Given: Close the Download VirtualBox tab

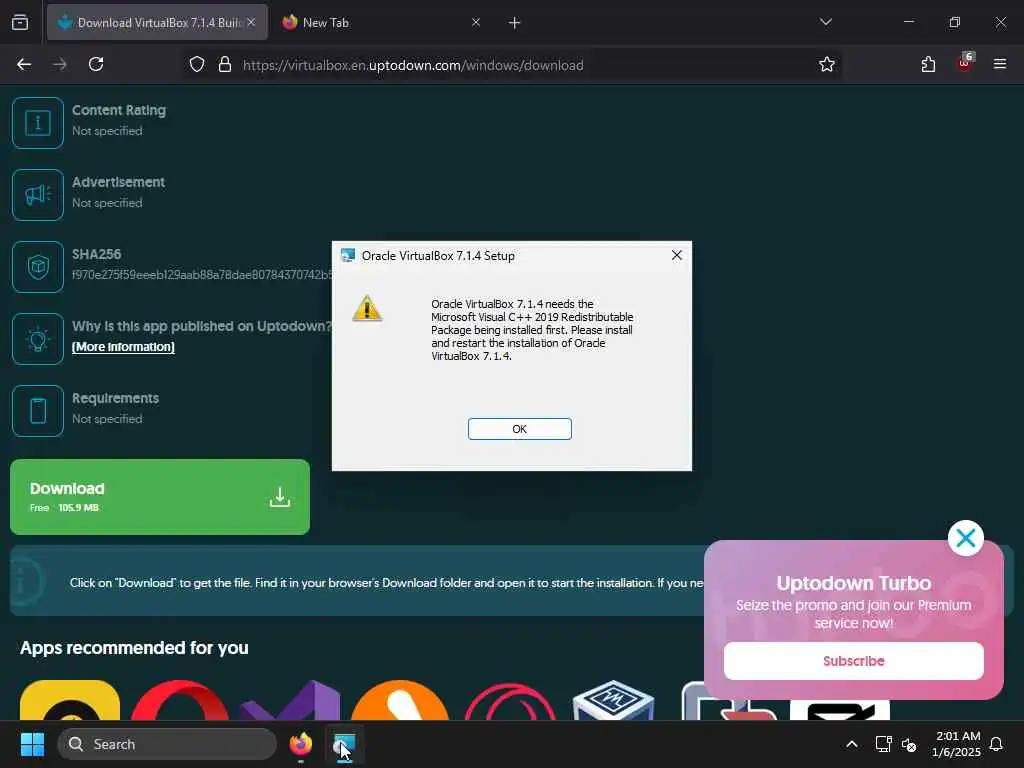Looking at the screenshot, I should 251,22.
